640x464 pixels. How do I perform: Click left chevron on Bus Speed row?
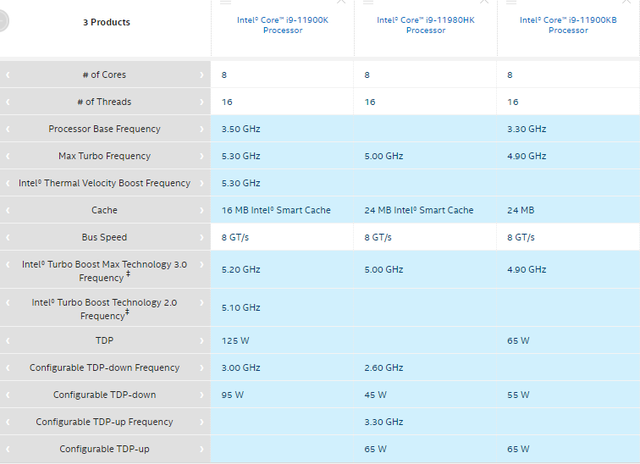click(8, 237)
